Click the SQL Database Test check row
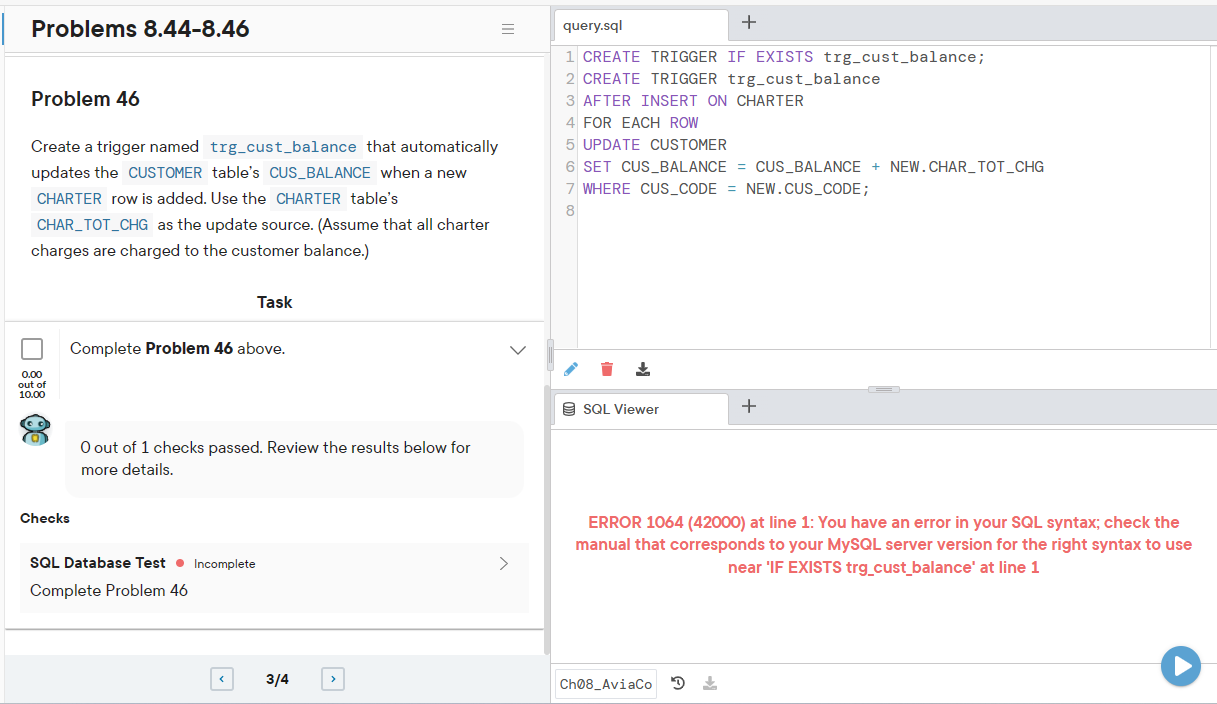1217x704 pixels. [274, 578]
